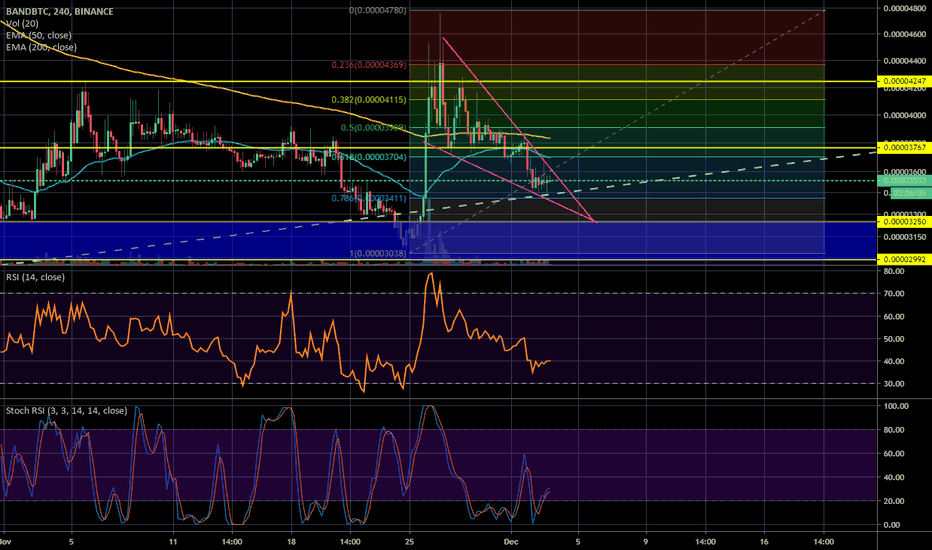
Task: Click the 0.00002992 yellow price label
Action: point(904,259)
